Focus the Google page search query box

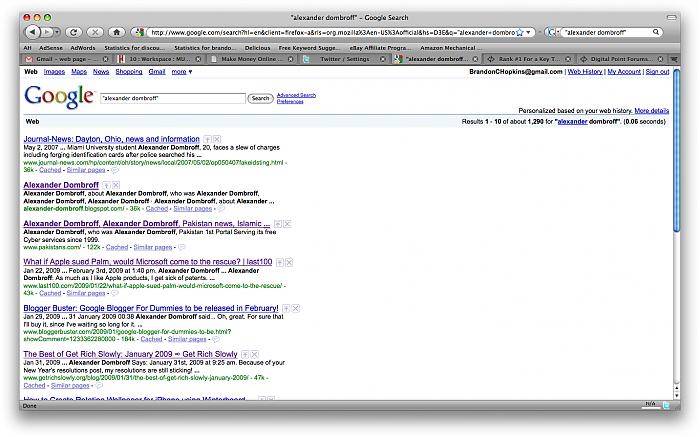pos(173,98)
